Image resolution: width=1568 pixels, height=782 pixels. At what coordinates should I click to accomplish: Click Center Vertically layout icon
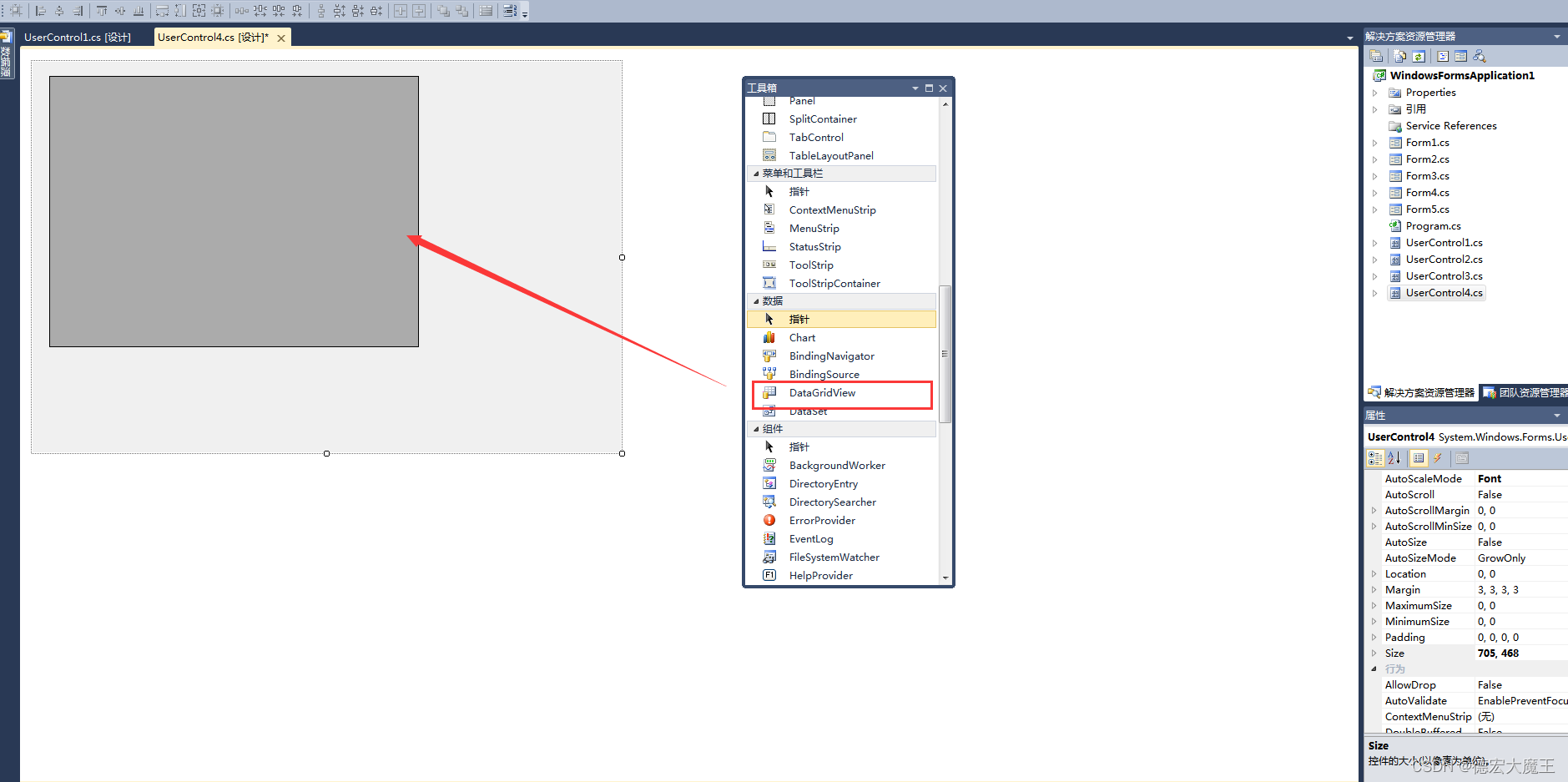click(419, 11)
